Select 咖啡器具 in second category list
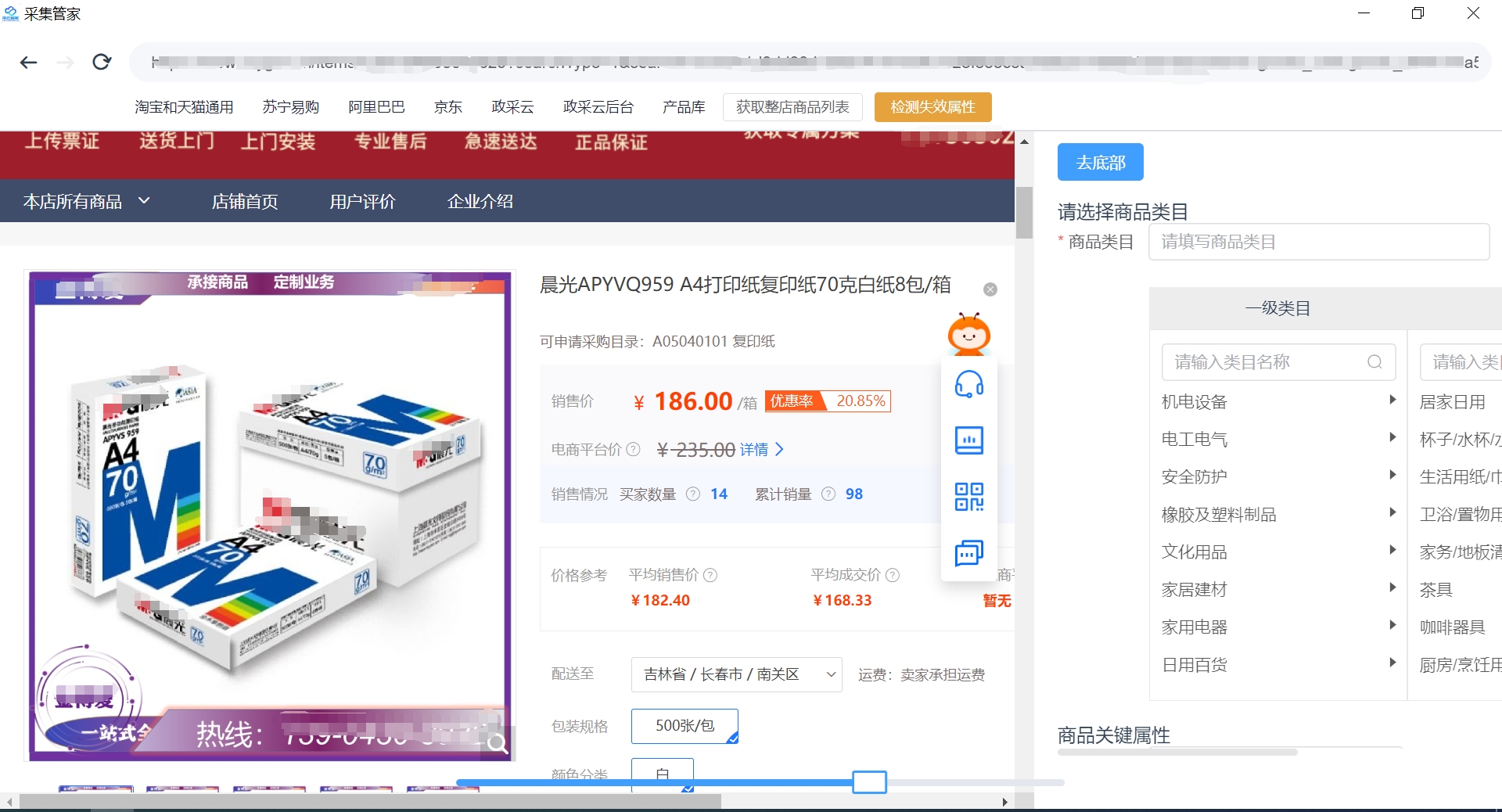Screen dimensions: 1502x812 1453,627
